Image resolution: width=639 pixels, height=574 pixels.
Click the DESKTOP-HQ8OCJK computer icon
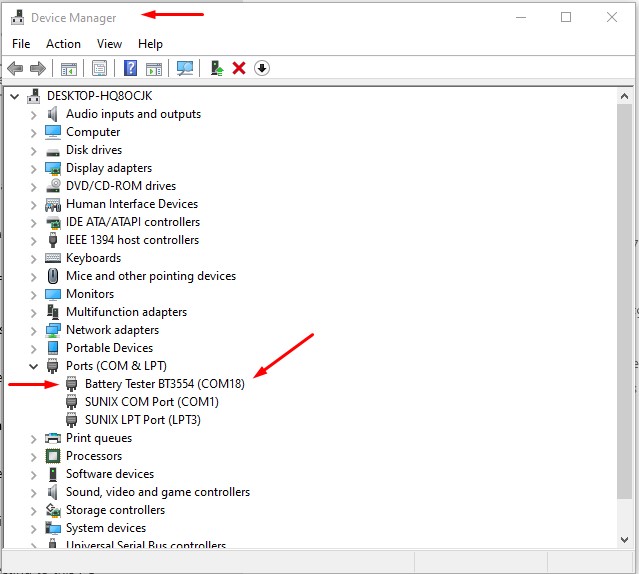pyautogui.click(x=33, y=96)
